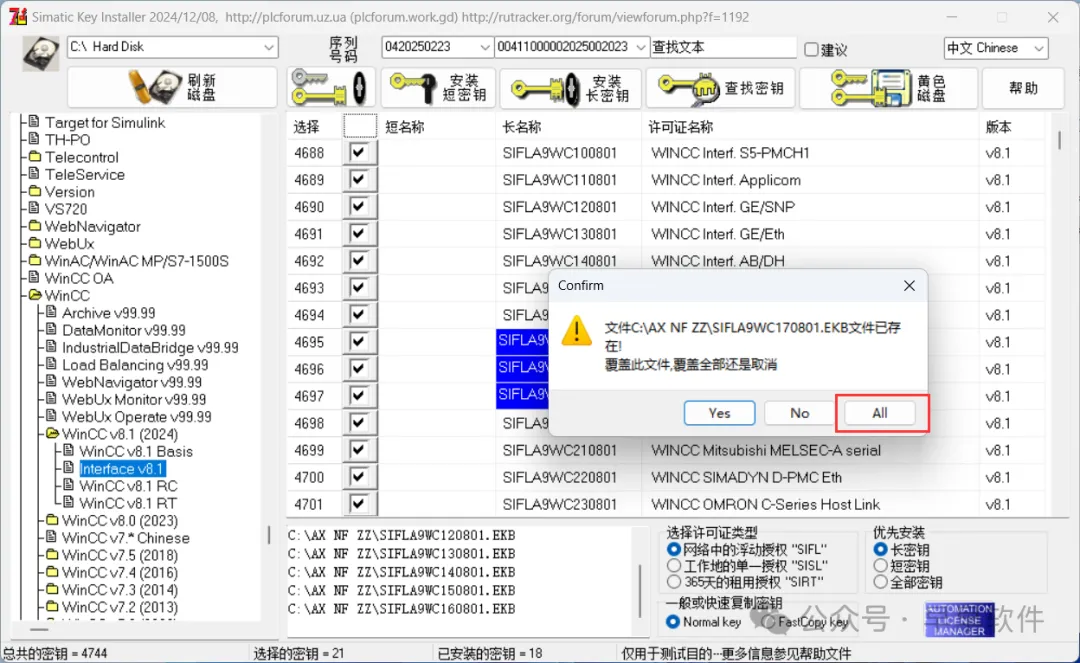The image size is (1080, 663).
Task: Click Find key button (查找密钥)
Action: (x=720, y=87)
